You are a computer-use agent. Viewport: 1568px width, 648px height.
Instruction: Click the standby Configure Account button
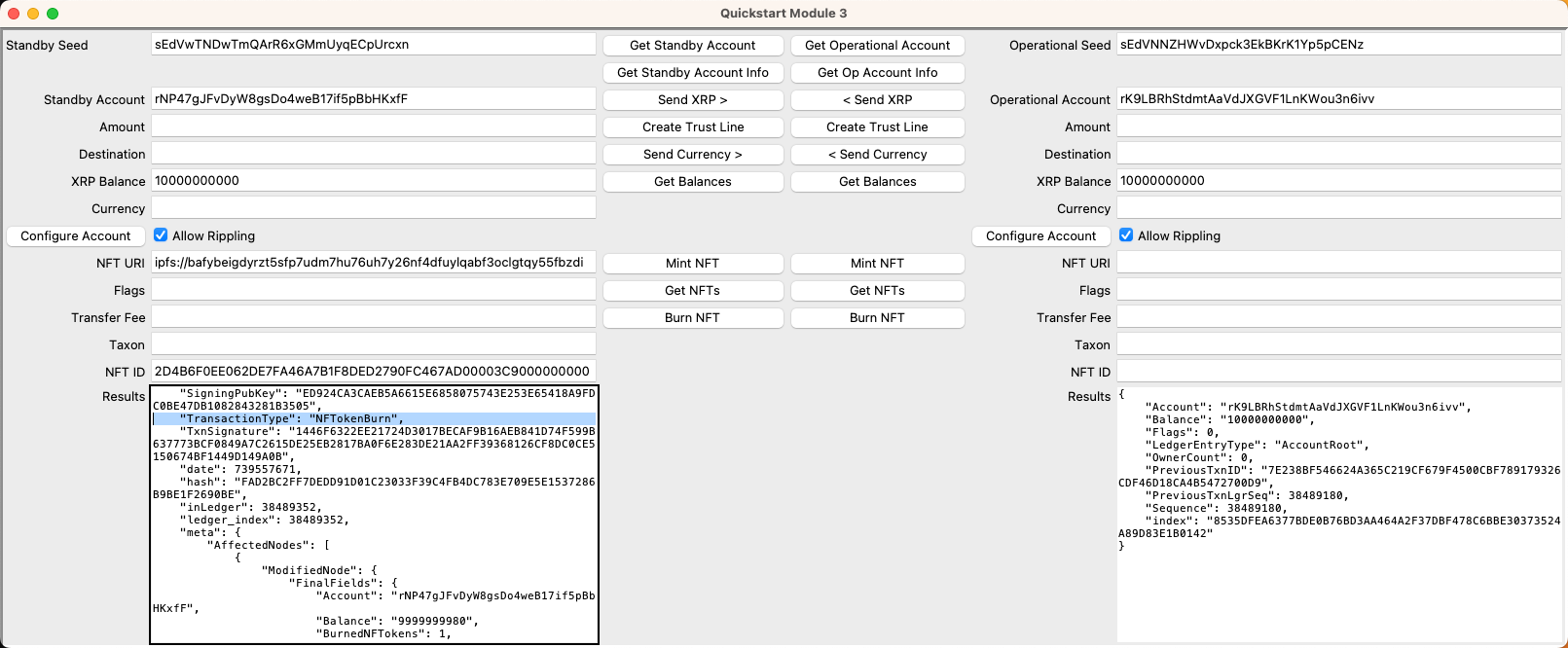tap(76, 236)
